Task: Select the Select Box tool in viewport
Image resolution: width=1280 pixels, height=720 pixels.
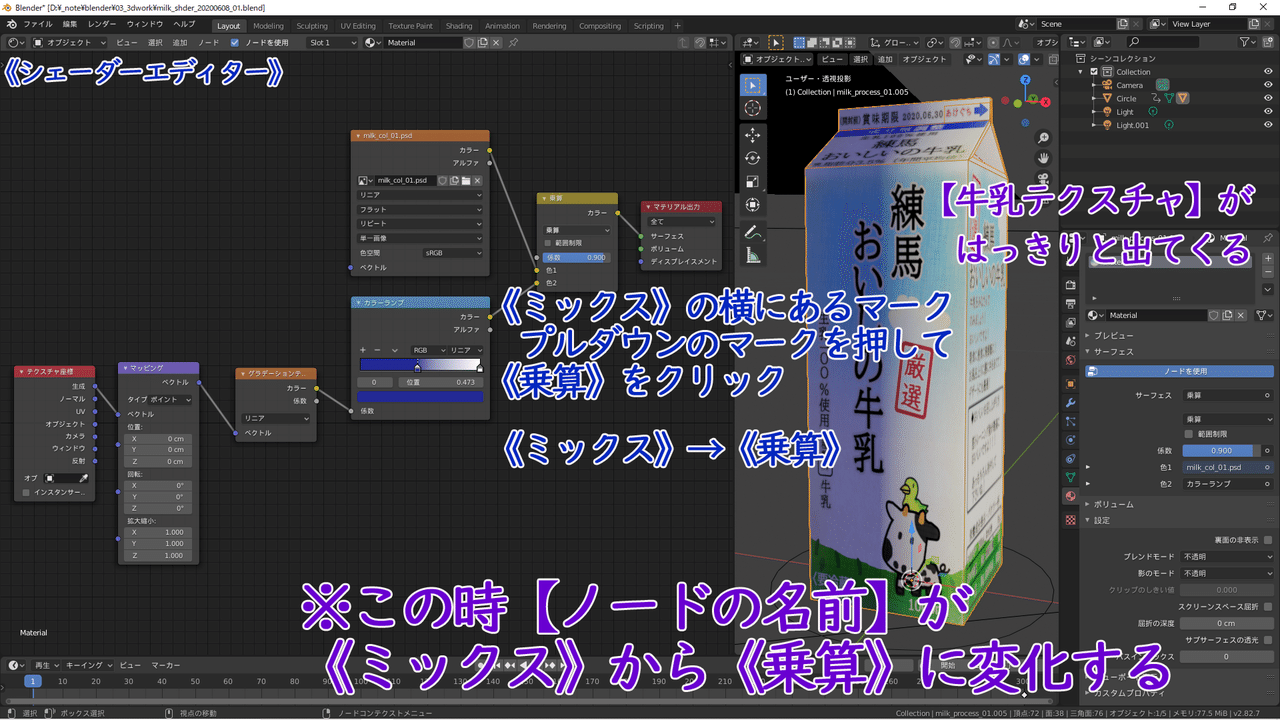Action: point(752,86)
